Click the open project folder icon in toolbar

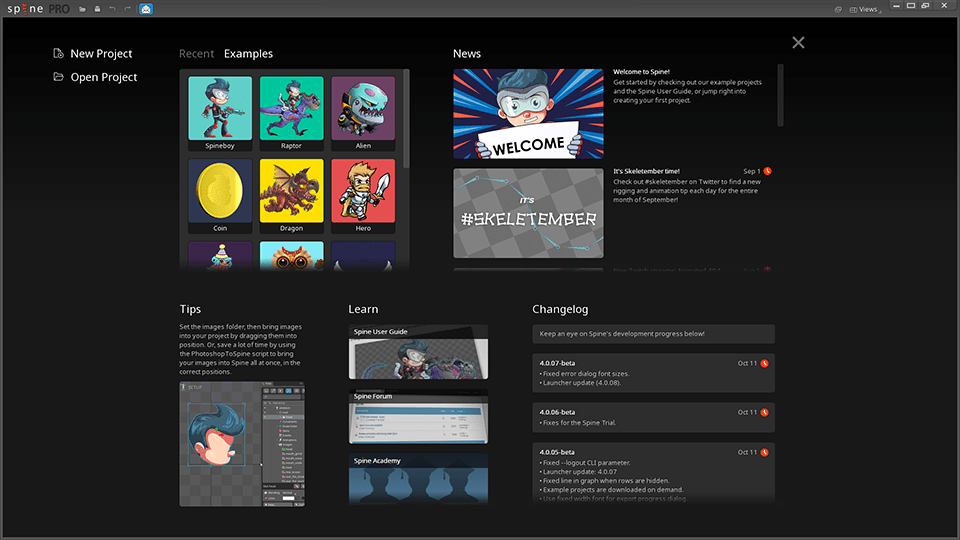(82, 9)
